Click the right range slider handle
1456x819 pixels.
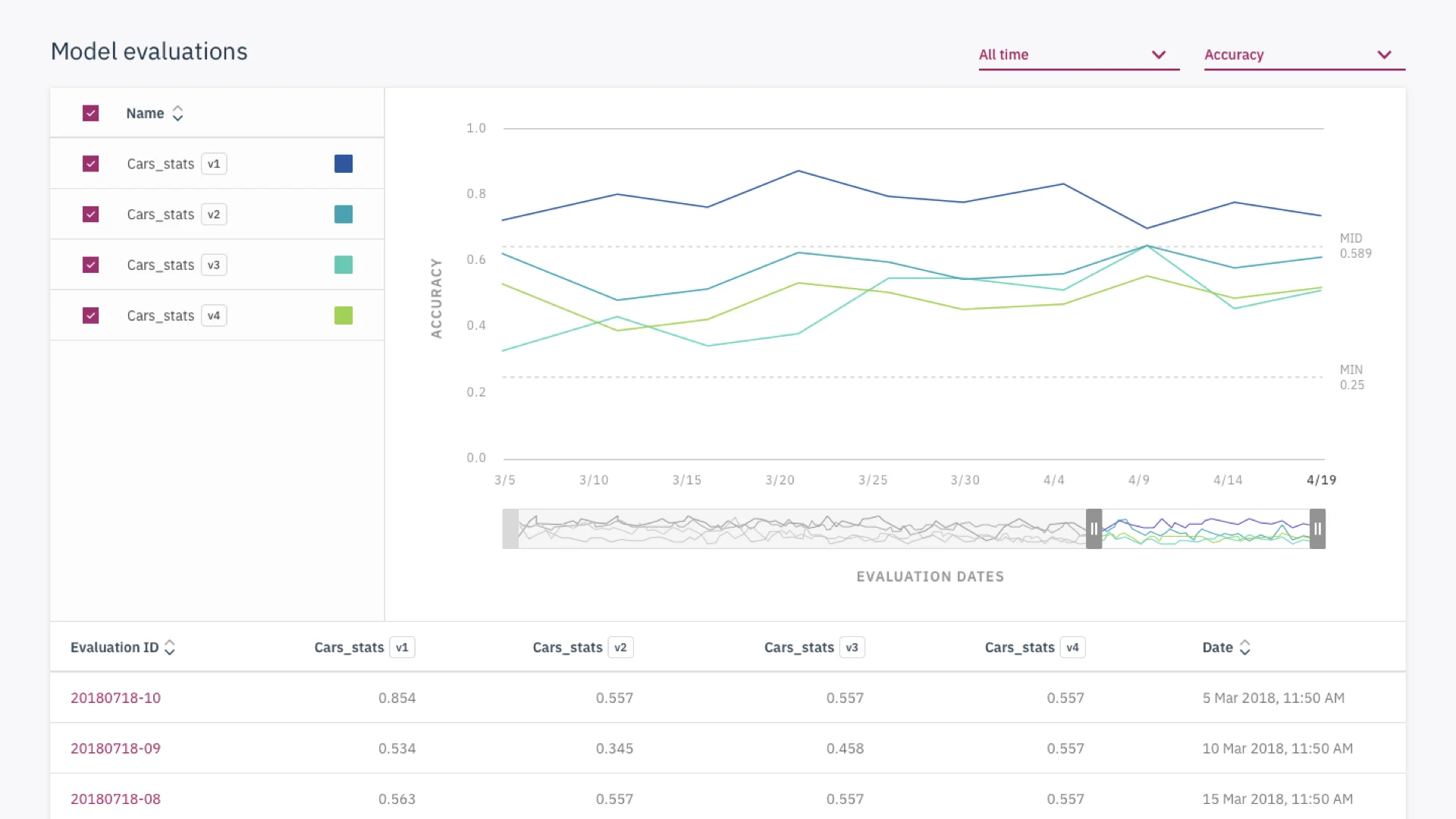click(1317, 529)
